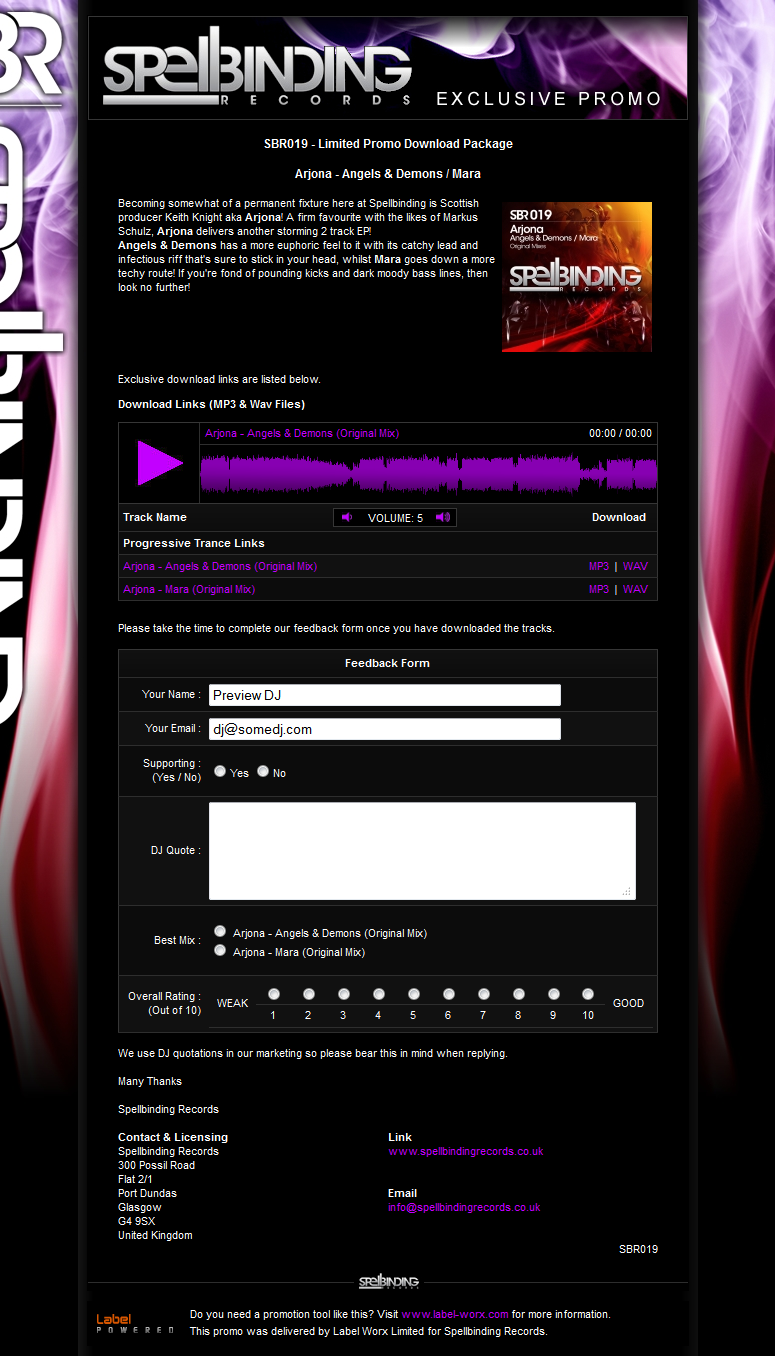Image resolution: width=775 pixels, height=1356 pixels.
Task: Visit www.label-worx.com link
Action: (x=455, y=1314)
